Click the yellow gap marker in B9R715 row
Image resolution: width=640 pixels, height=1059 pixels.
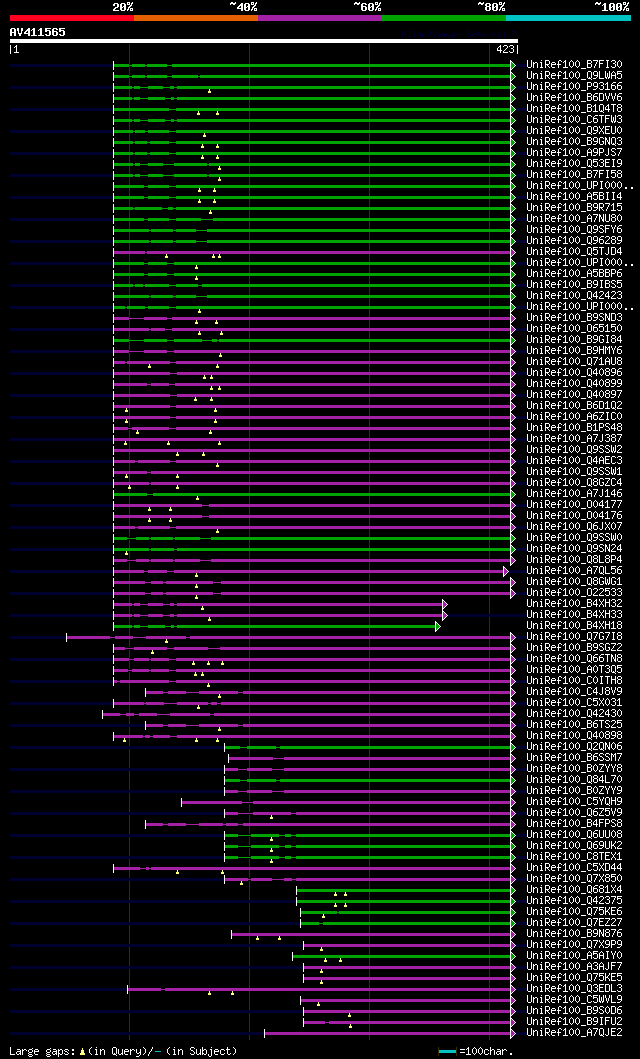[x=211, y=212]
